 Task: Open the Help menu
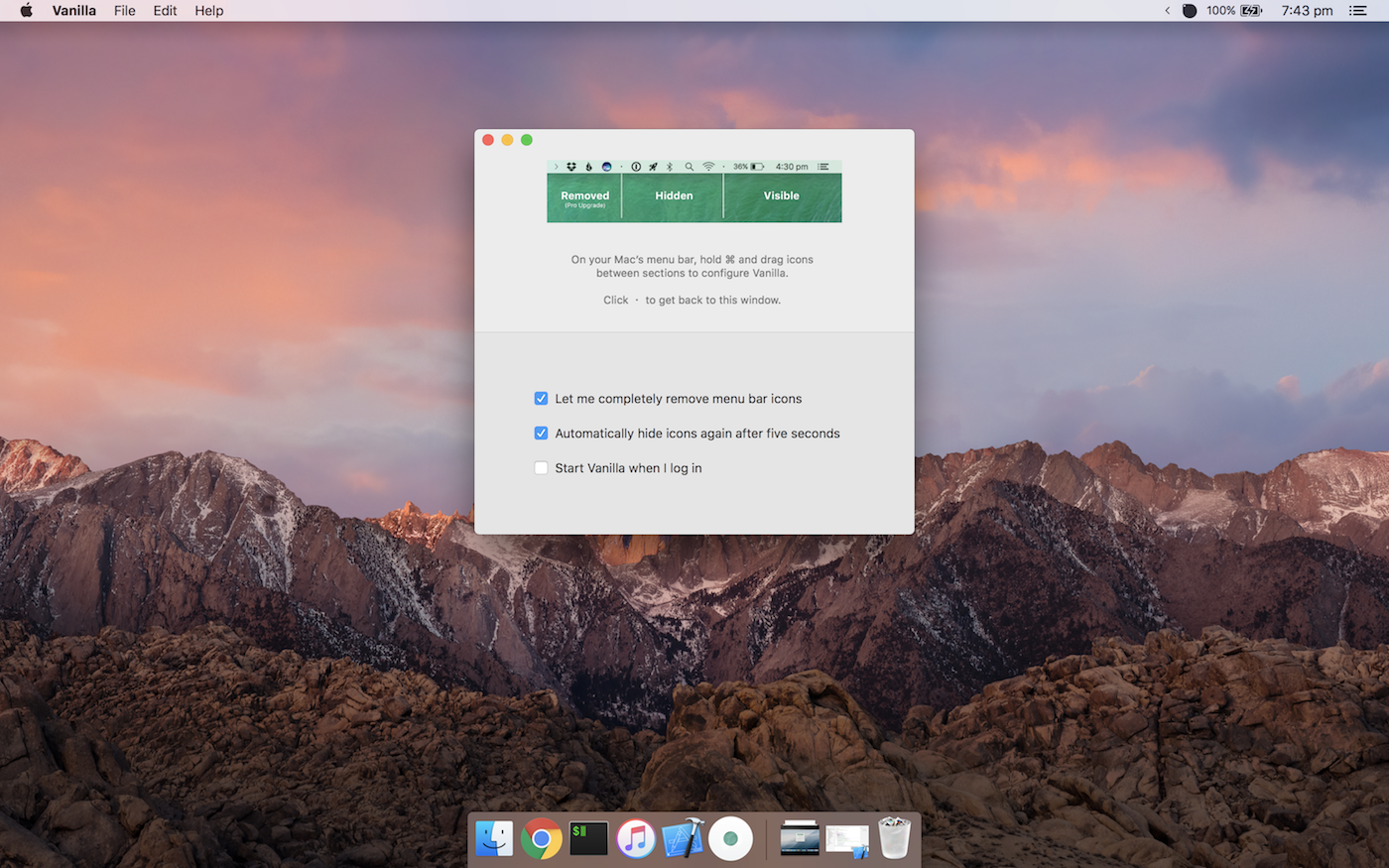209,11
